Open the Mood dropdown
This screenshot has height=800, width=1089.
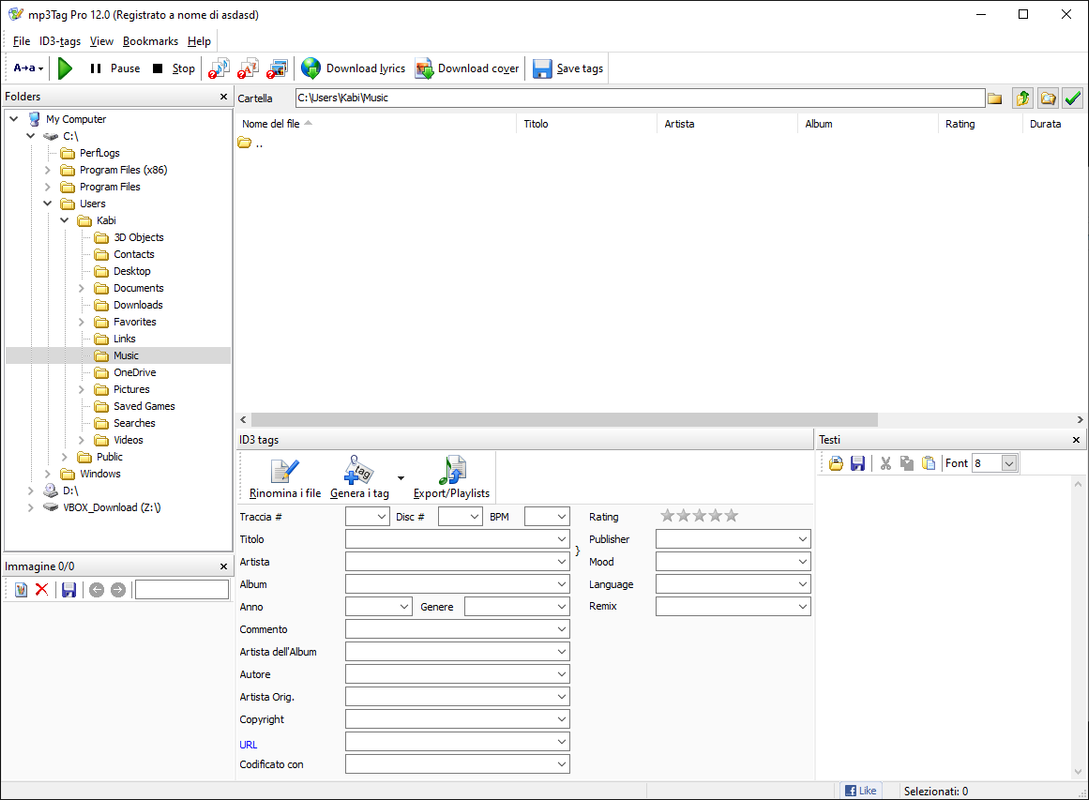click(803, 562)
